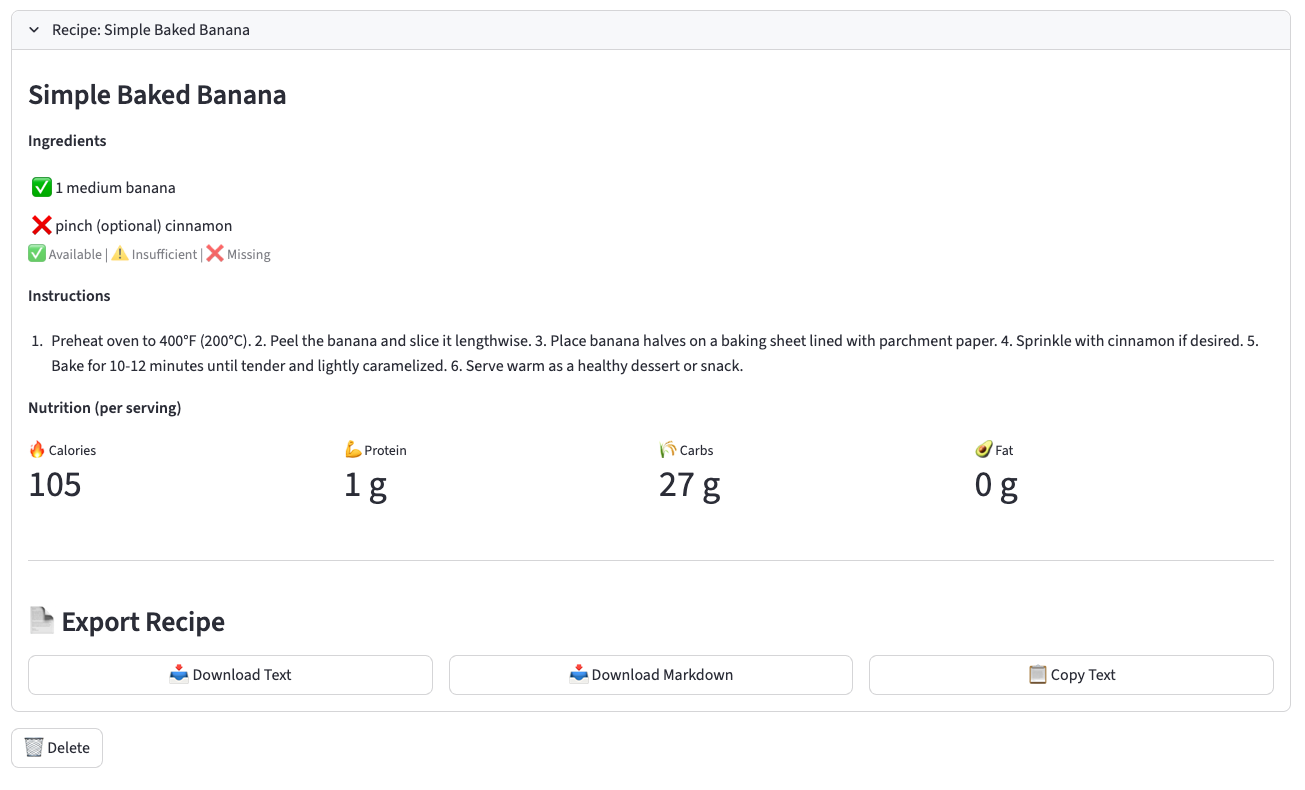This screenshot has height=790, width=1305.
Task: Click the Copy Text button
Action: [x=1071, y=675]
